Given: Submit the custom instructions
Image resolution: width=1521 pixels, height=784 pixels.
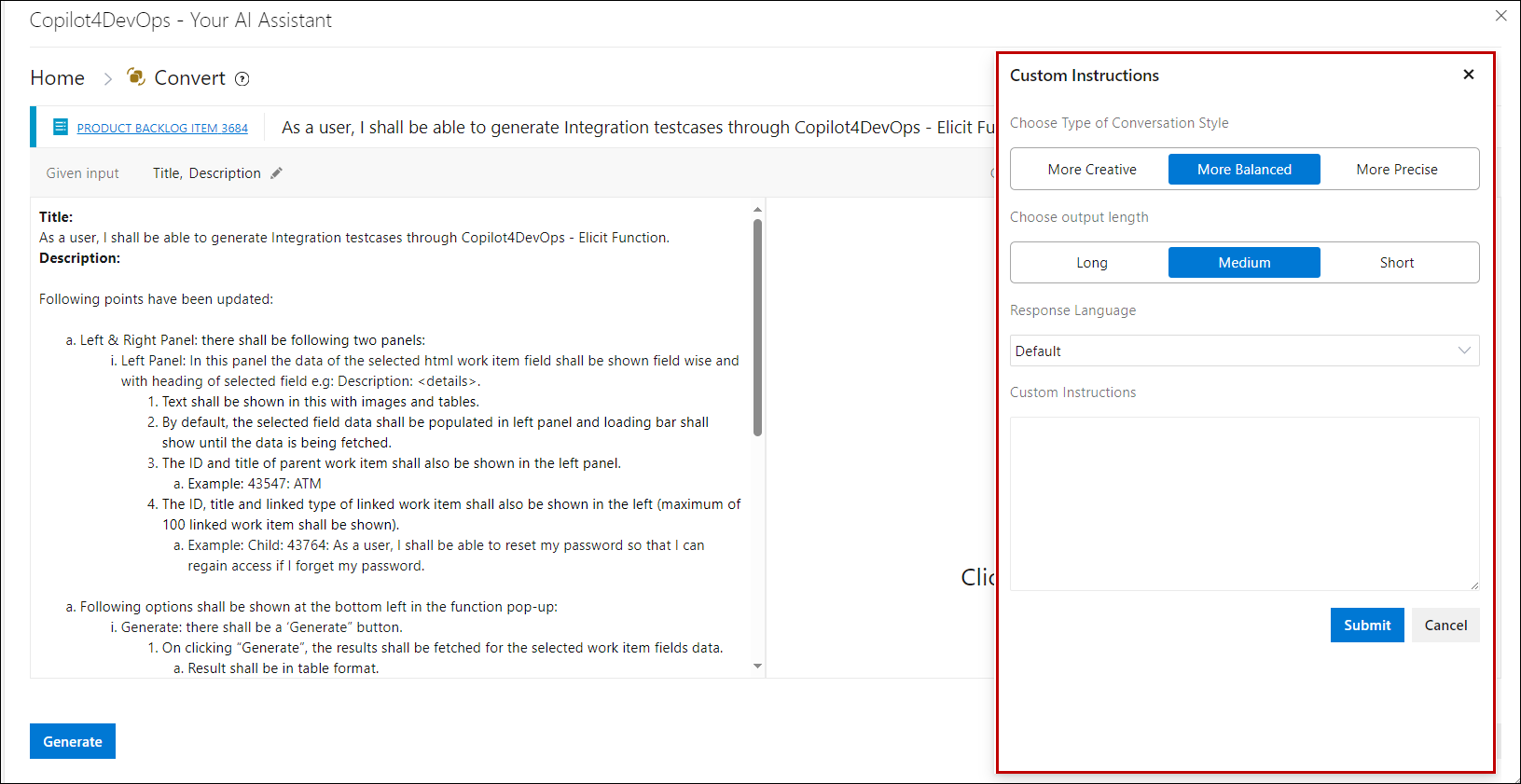Looking at the screenshot, I should 1367,626.
